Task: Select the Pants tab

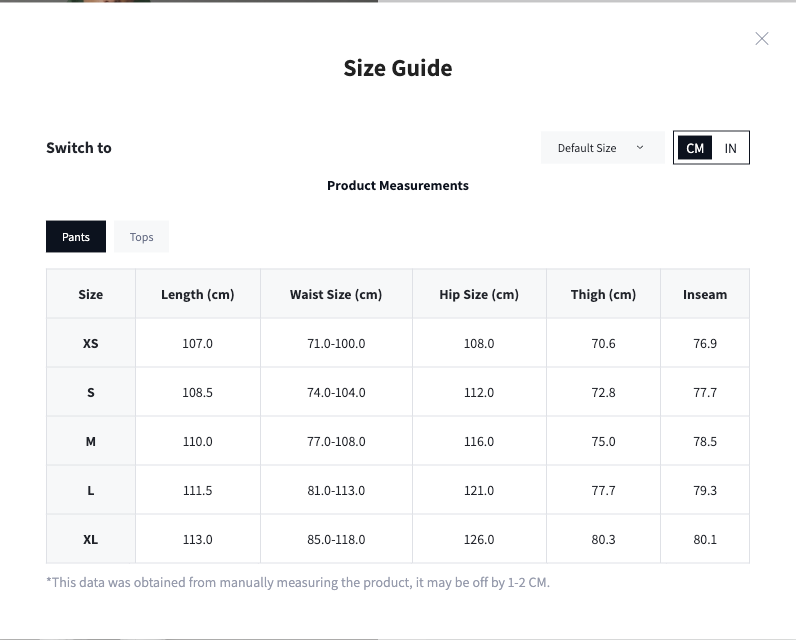Action: click(76, 237)
